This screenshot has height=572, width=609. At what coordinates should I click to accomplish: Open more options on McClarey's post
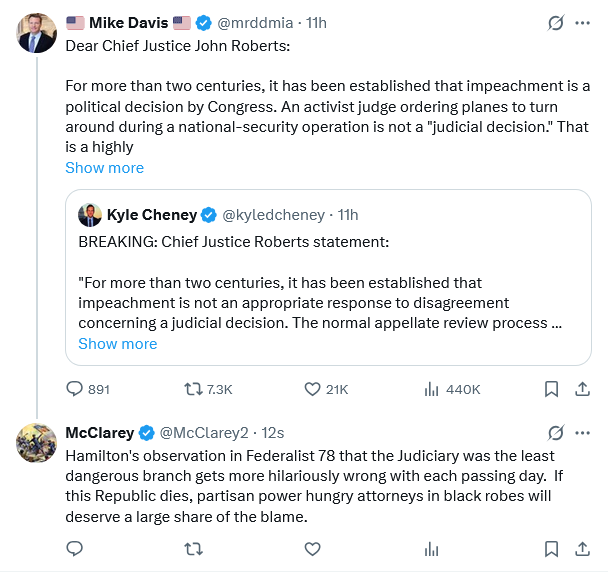click(583, 433)
